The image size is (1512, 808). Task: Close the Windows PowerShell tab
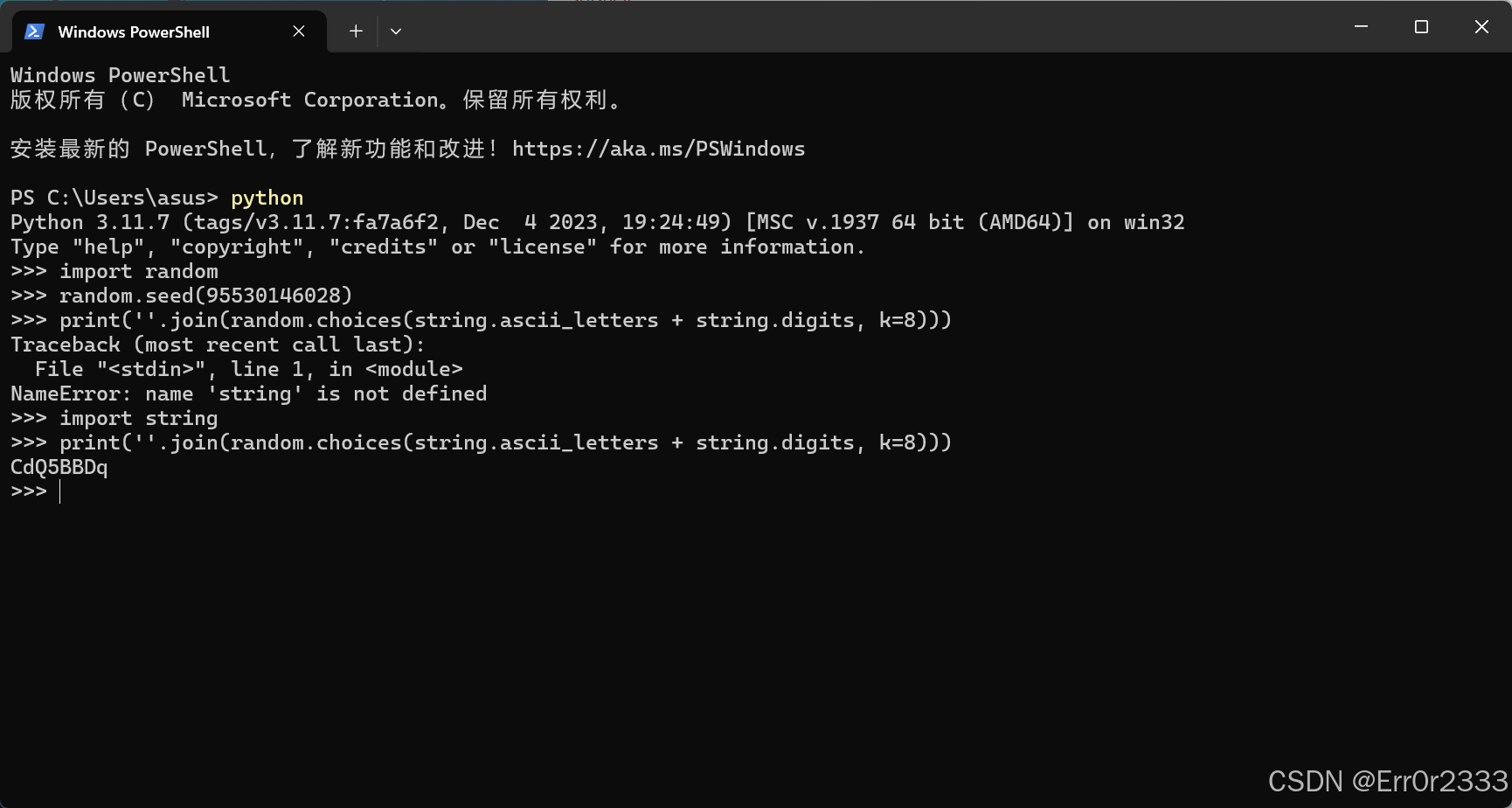pyautogui.click(x=298, y=31)
